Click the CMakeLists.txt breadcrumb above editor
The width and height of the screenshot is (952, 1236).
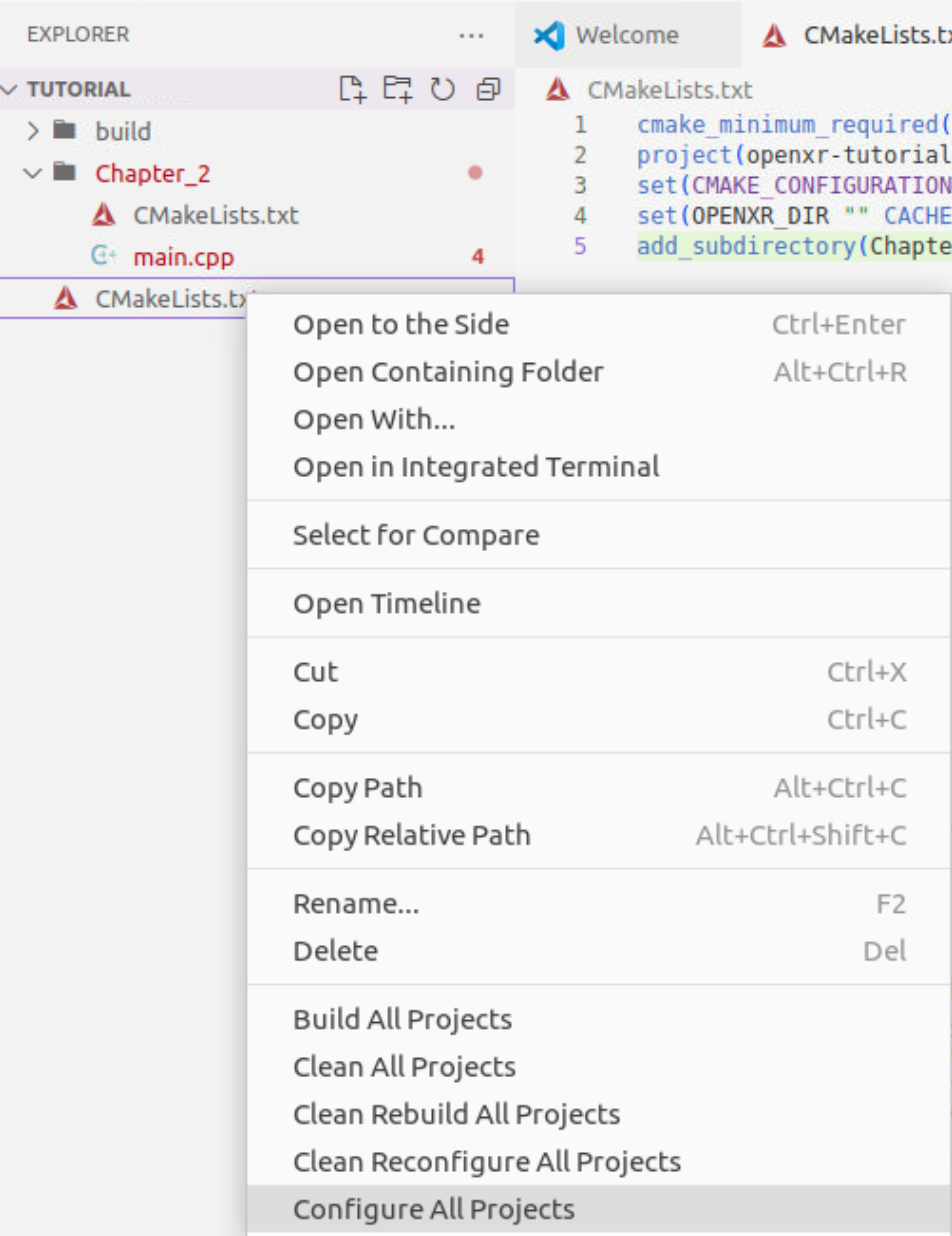(x=669, y=89)
